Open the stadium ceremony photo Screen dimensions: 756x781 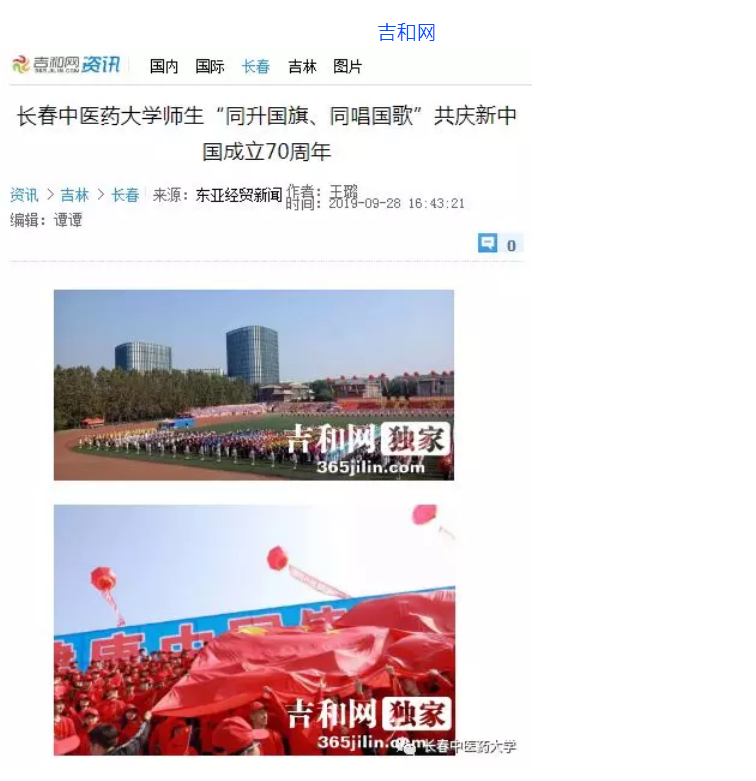[x=254, y=385]
